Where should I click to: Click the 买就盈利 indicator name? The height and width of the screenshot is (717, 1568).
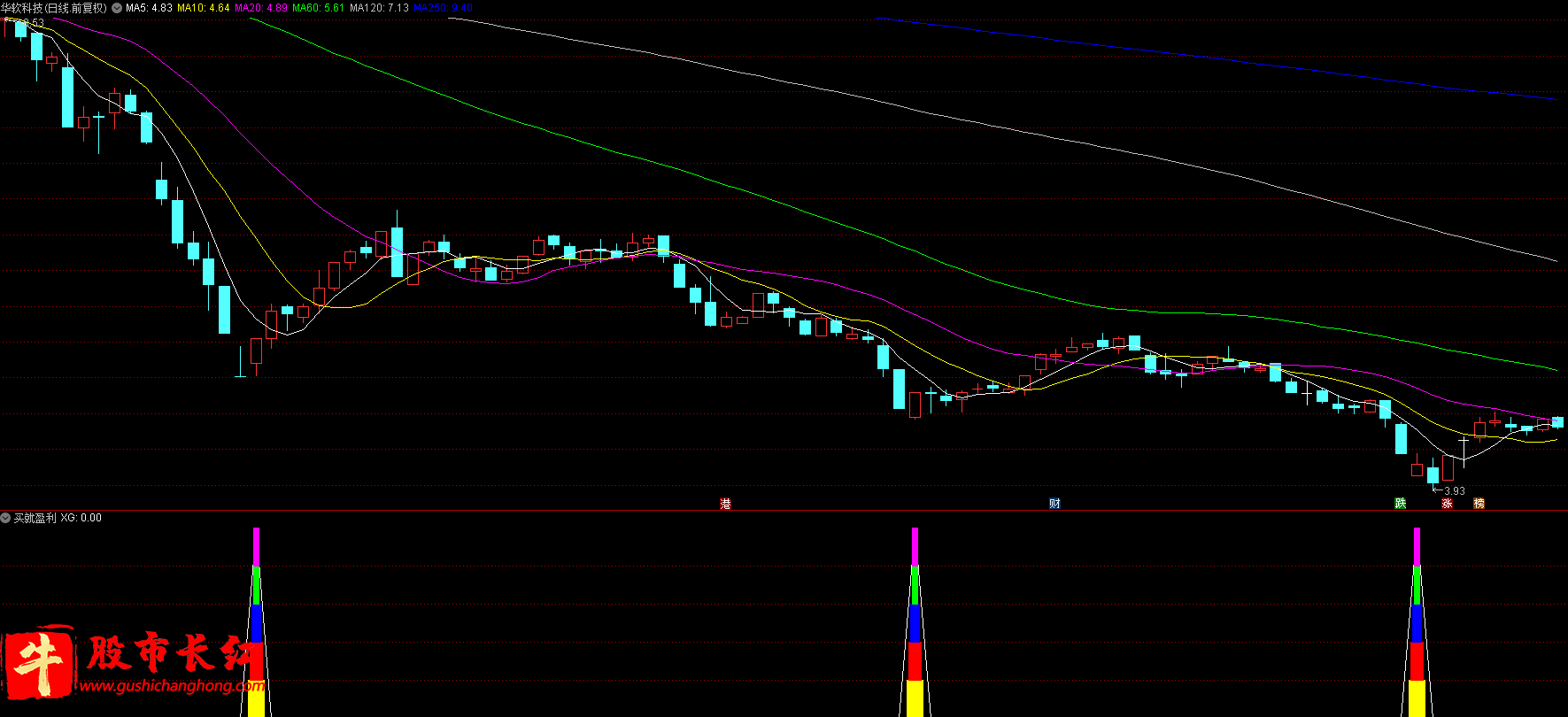point(35,518)
